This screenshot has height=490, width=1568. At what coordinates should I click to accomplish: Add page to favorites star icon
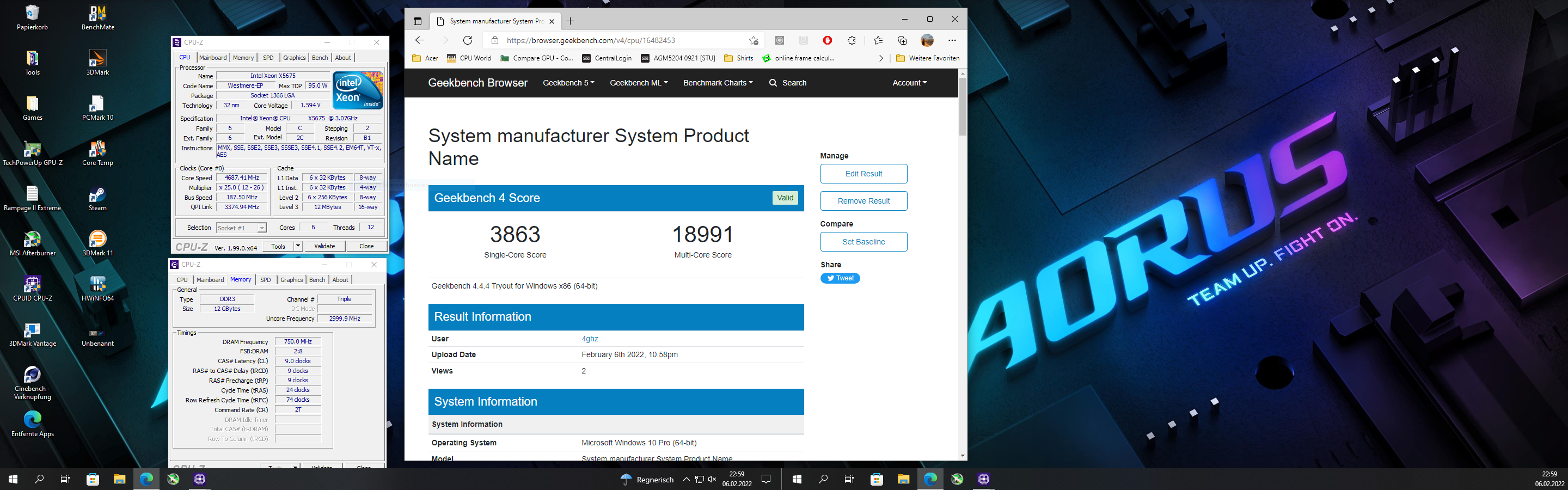[754, 40]
